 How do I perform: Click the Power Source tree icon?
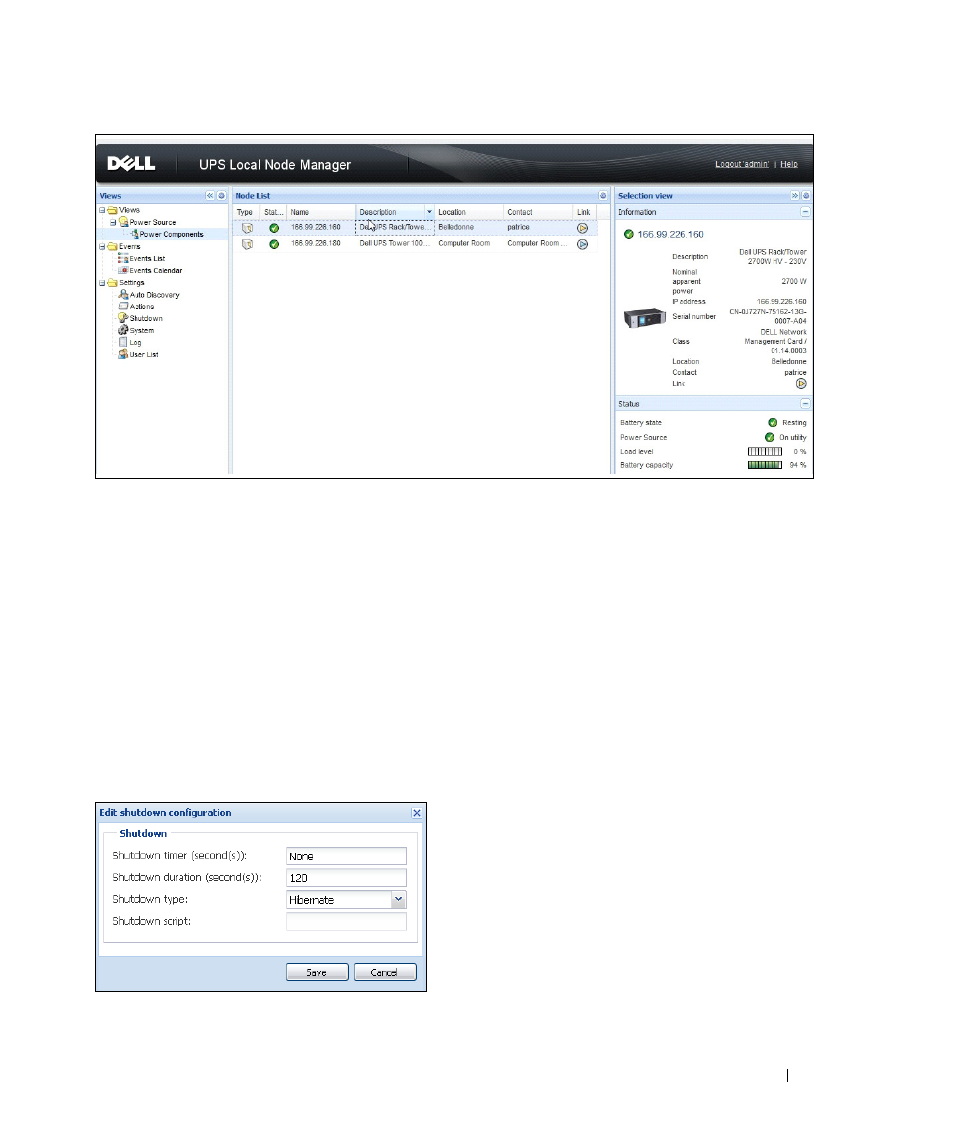point(123,222)
